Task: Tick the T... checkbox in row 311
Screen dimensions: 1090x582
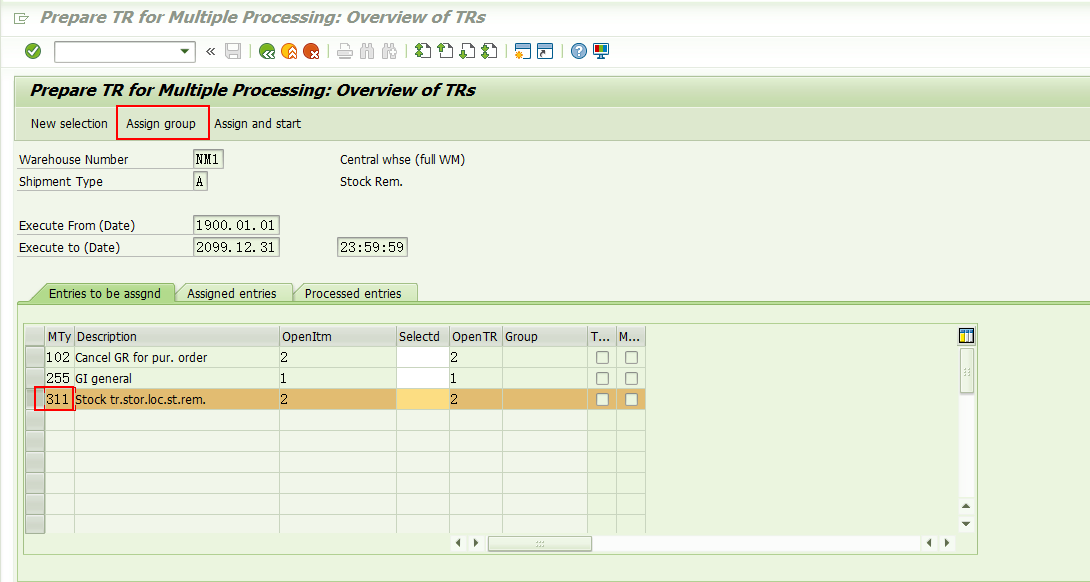Action: click(x=602, y=399)
